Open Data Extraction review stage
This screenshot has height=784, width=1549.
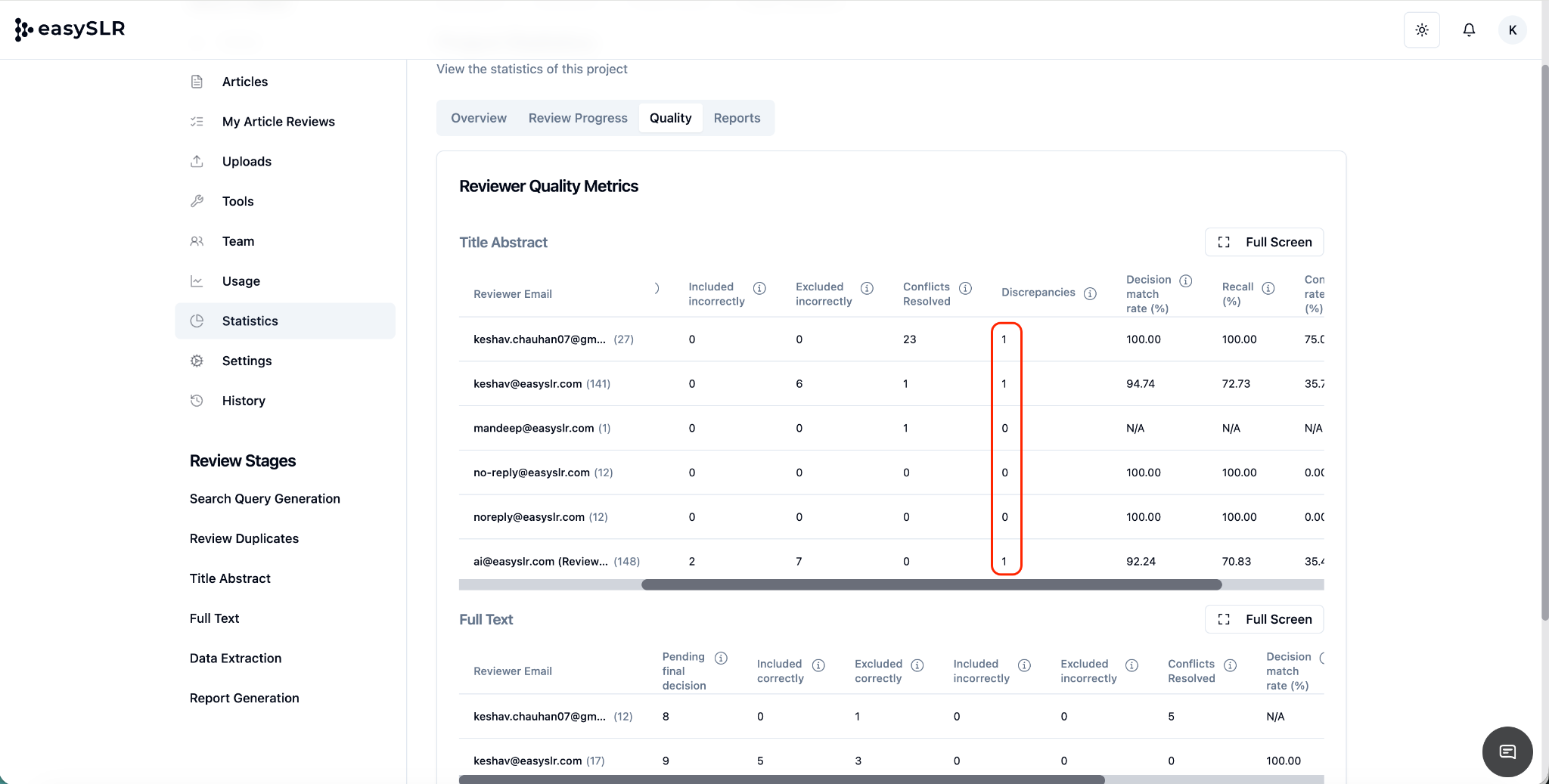[235, 658]
